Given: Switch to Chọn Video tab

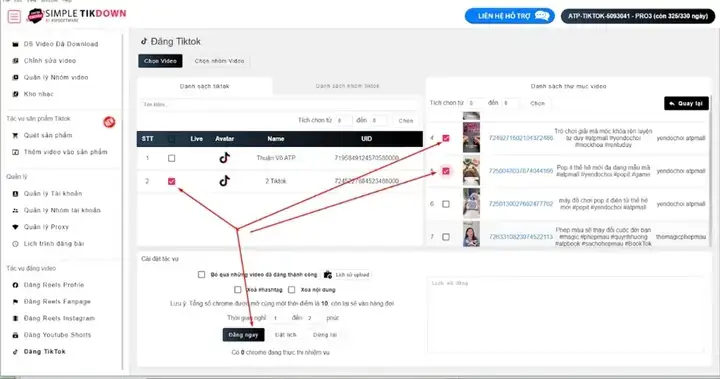Looking at the screenshot, I should [160, 61].
